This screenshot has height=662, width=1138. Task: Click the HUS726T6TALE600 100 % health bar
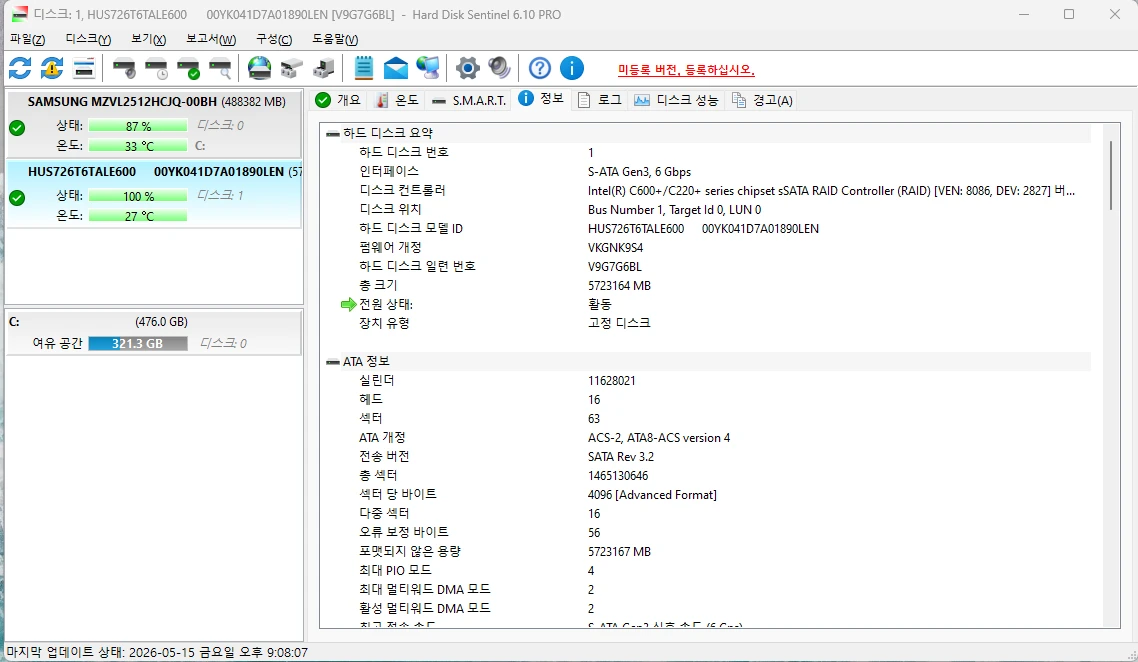click(x=138, y=196)
